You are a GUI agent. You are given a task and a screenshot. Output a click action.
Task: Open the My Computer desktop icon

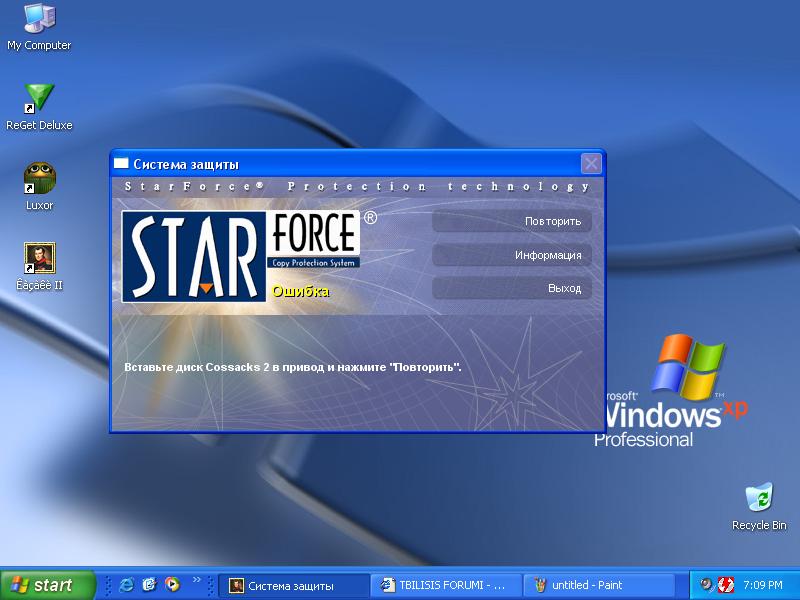point(39,27)
